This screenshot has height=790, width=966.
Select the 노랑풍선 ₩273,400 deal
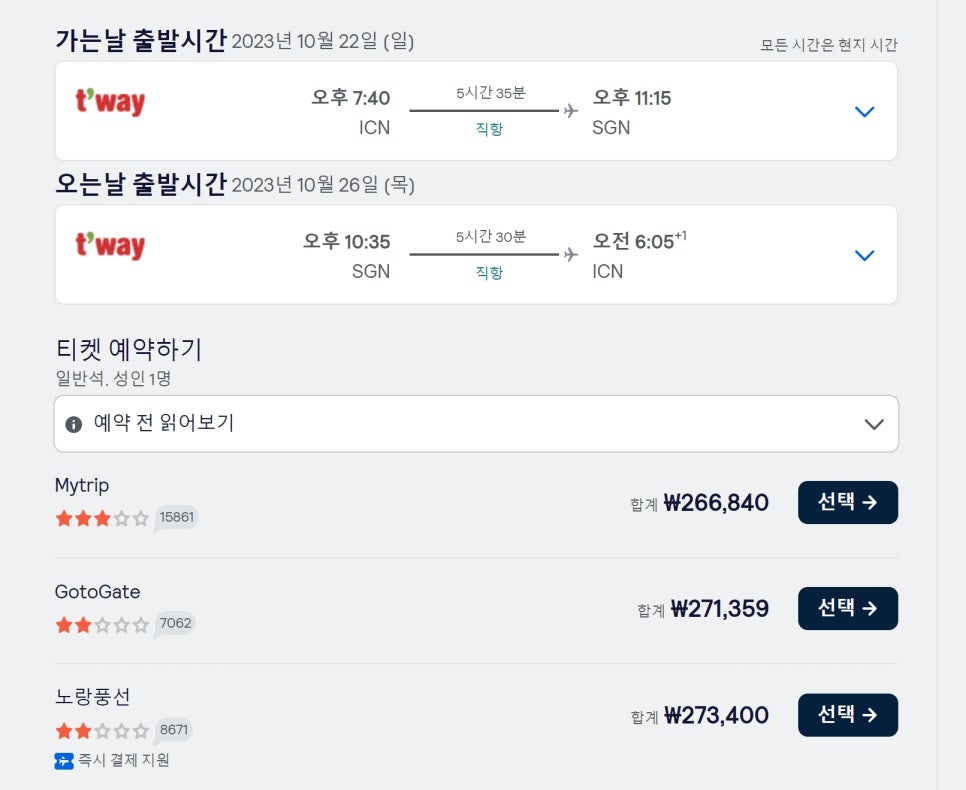(848, 715)
